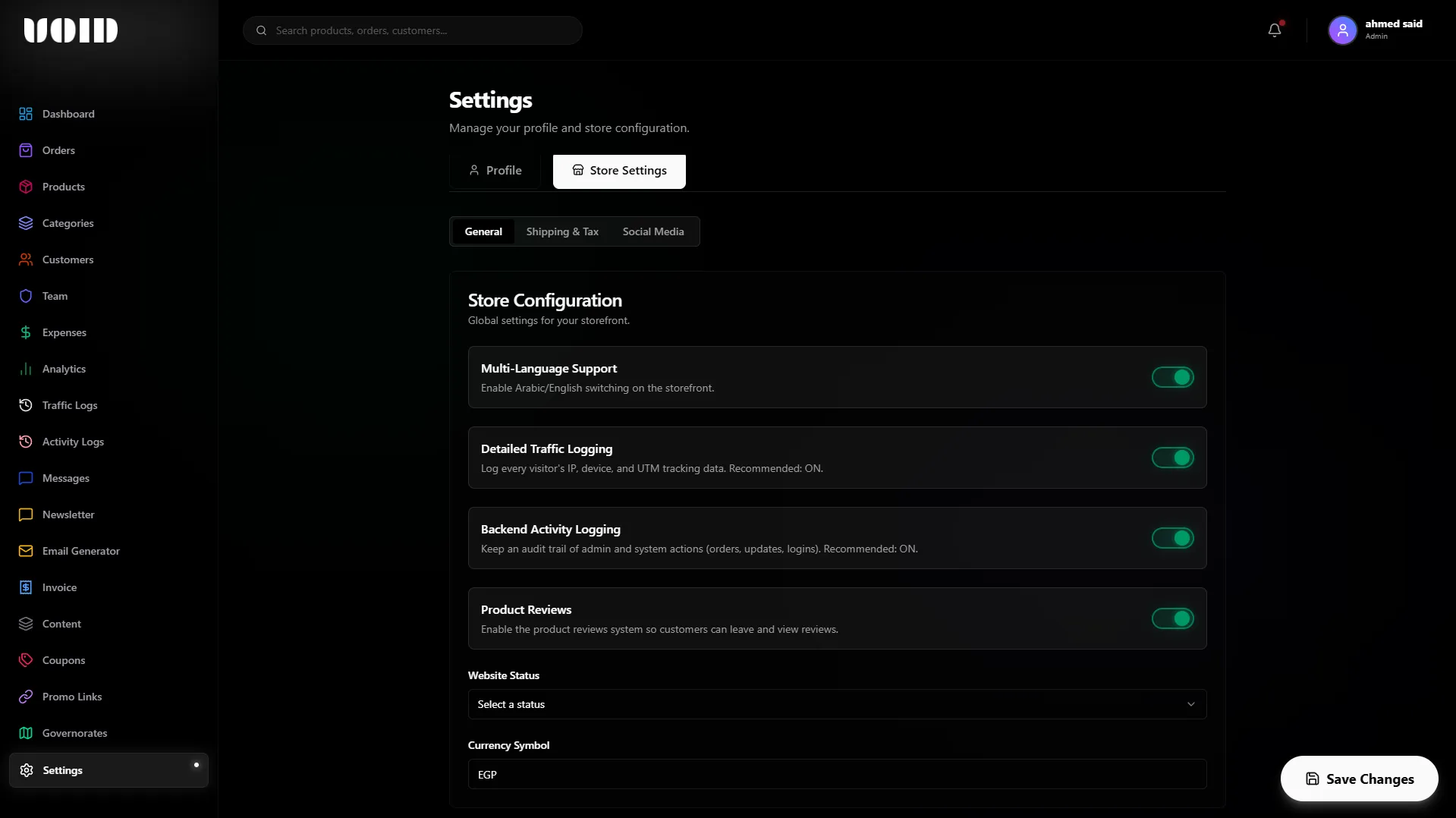Click the Expenses dollar icon
Viewport: 1456px width, 818px height.
(x=26, y=332)
